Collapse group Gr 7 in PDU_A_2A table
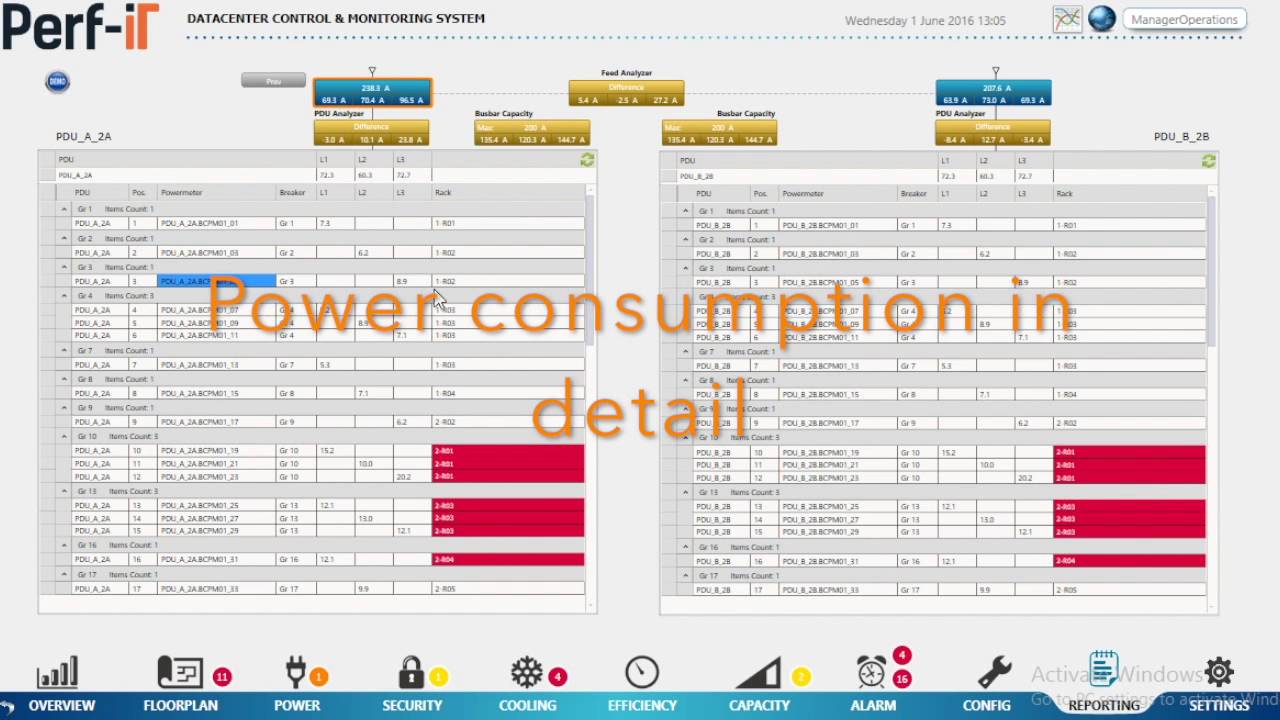 pos(64,351)
